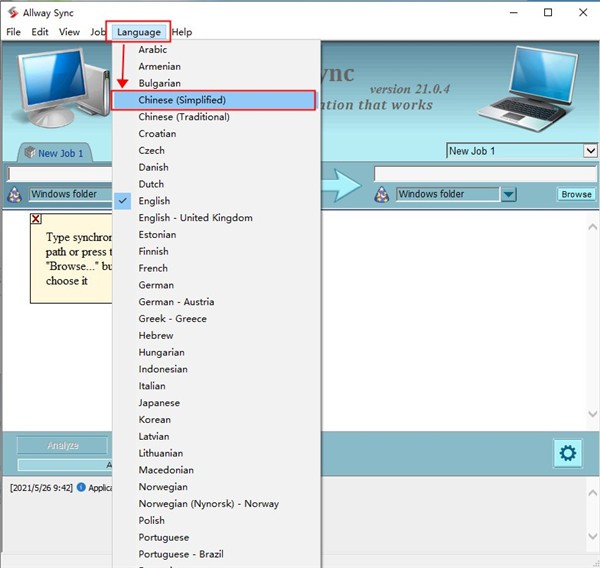Click the right folder path input field
This screenshot has width=600, height=568.
[x=484, y=174]
